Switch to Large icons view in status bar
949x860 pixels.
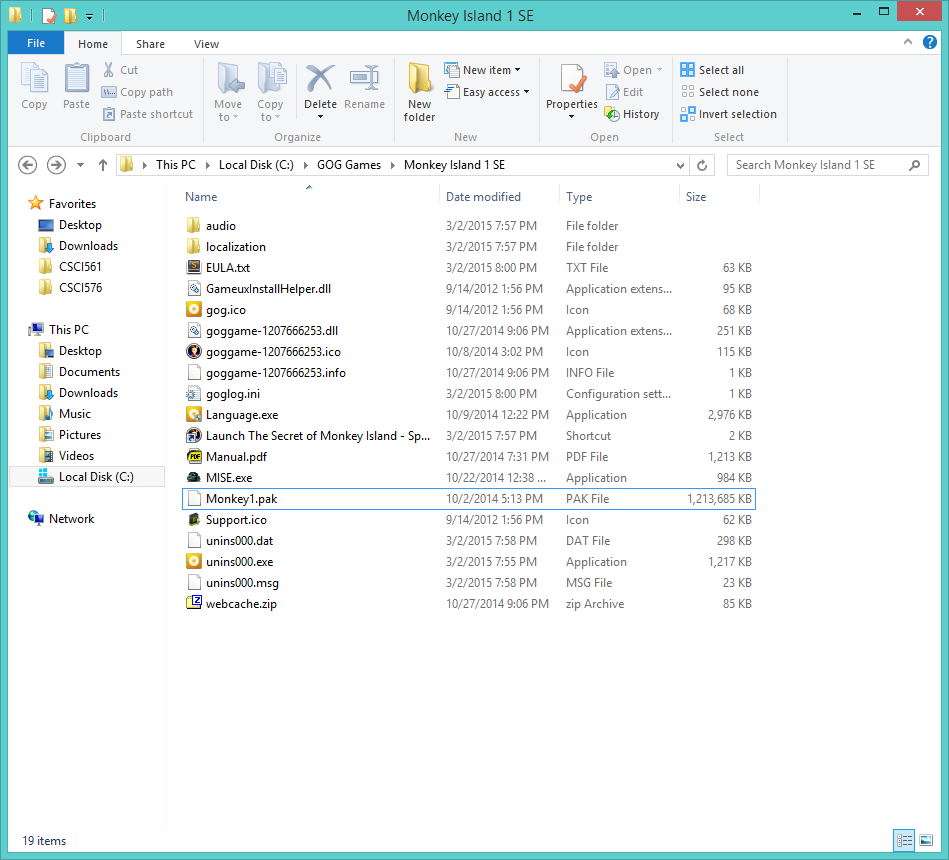tap(926, 840)
